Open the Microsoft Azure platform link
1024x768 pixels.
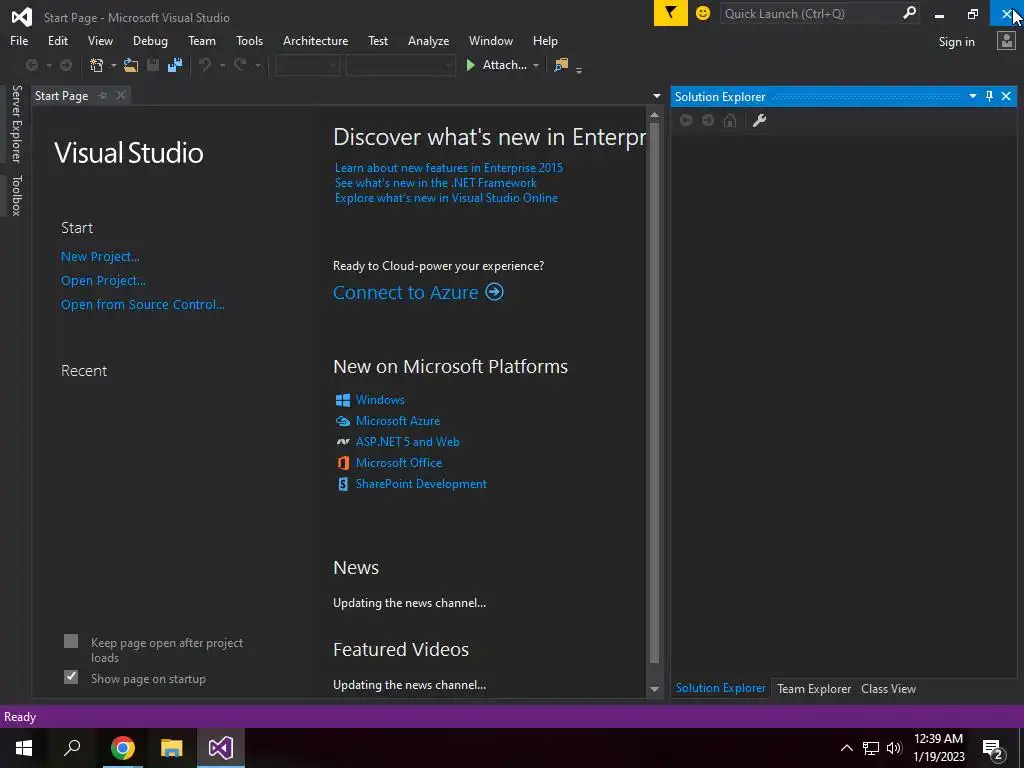398,421
